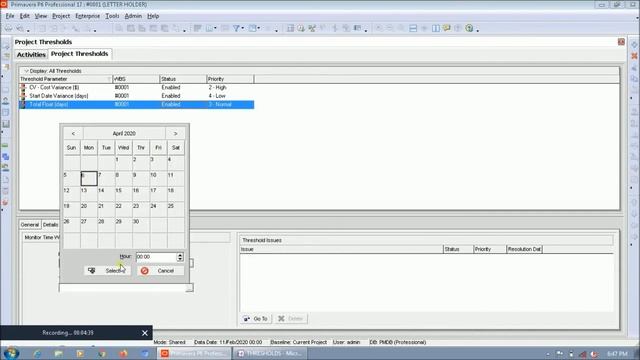The width and height of the screenshot is (640, 360).
Task: Click the bars layout toolbar icon
Action: 198,28
